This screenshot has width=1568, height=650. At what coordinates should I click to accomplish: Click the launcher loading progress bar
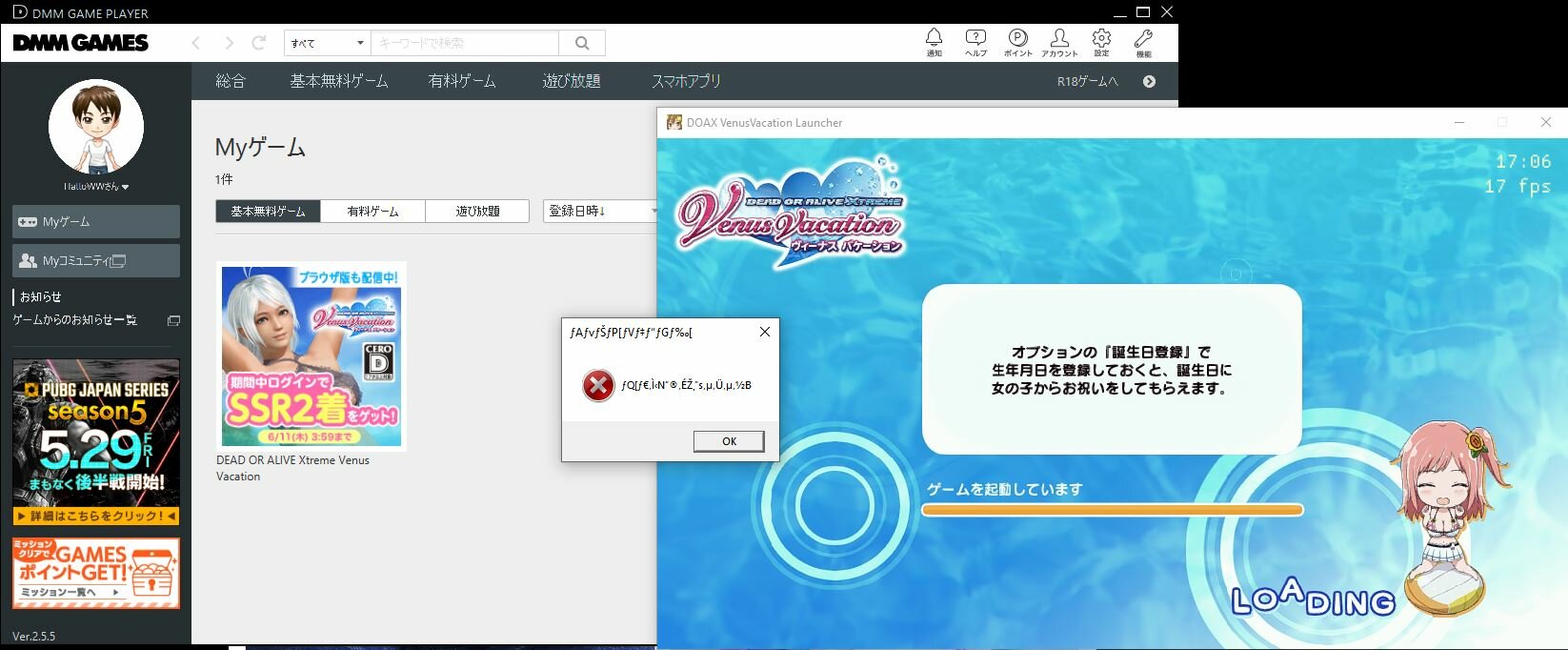pos(1112,510)
